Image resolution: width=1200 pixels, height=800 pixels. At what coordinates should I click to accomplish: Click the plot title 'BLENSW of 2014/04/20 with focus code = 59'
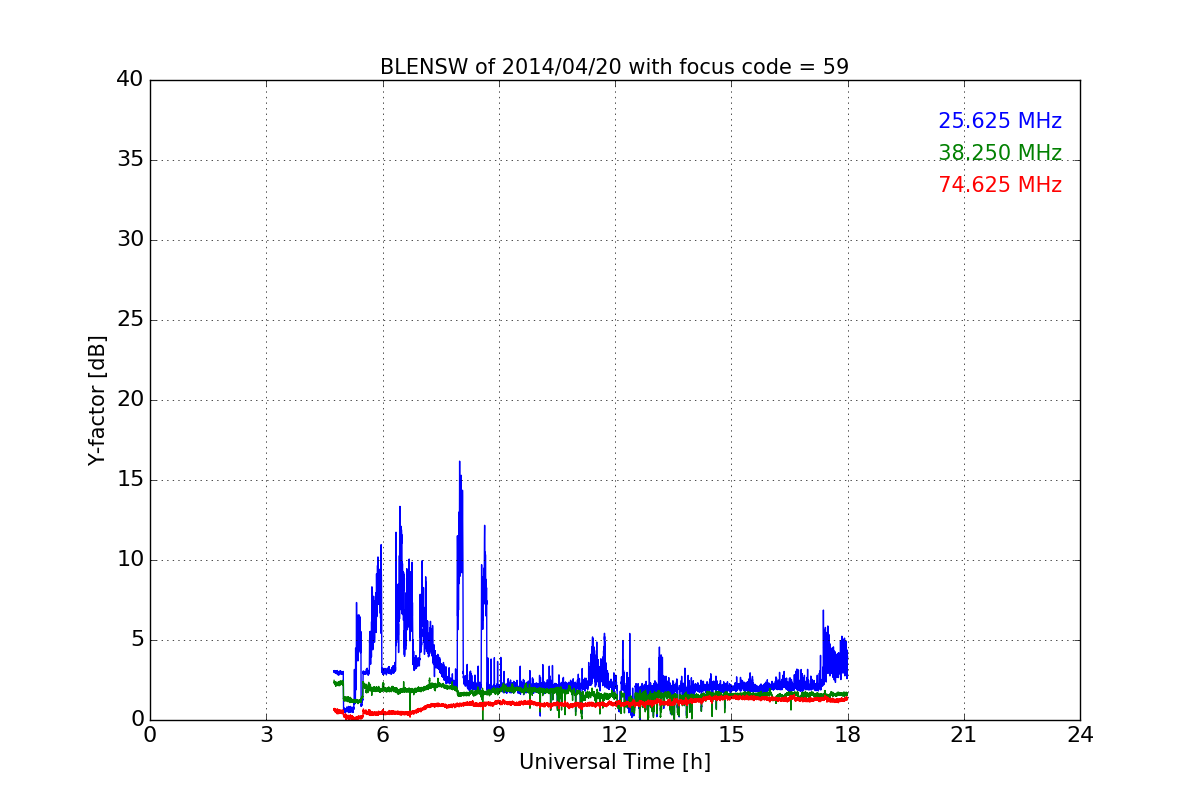pyautogui.click(x=614, y=67)
